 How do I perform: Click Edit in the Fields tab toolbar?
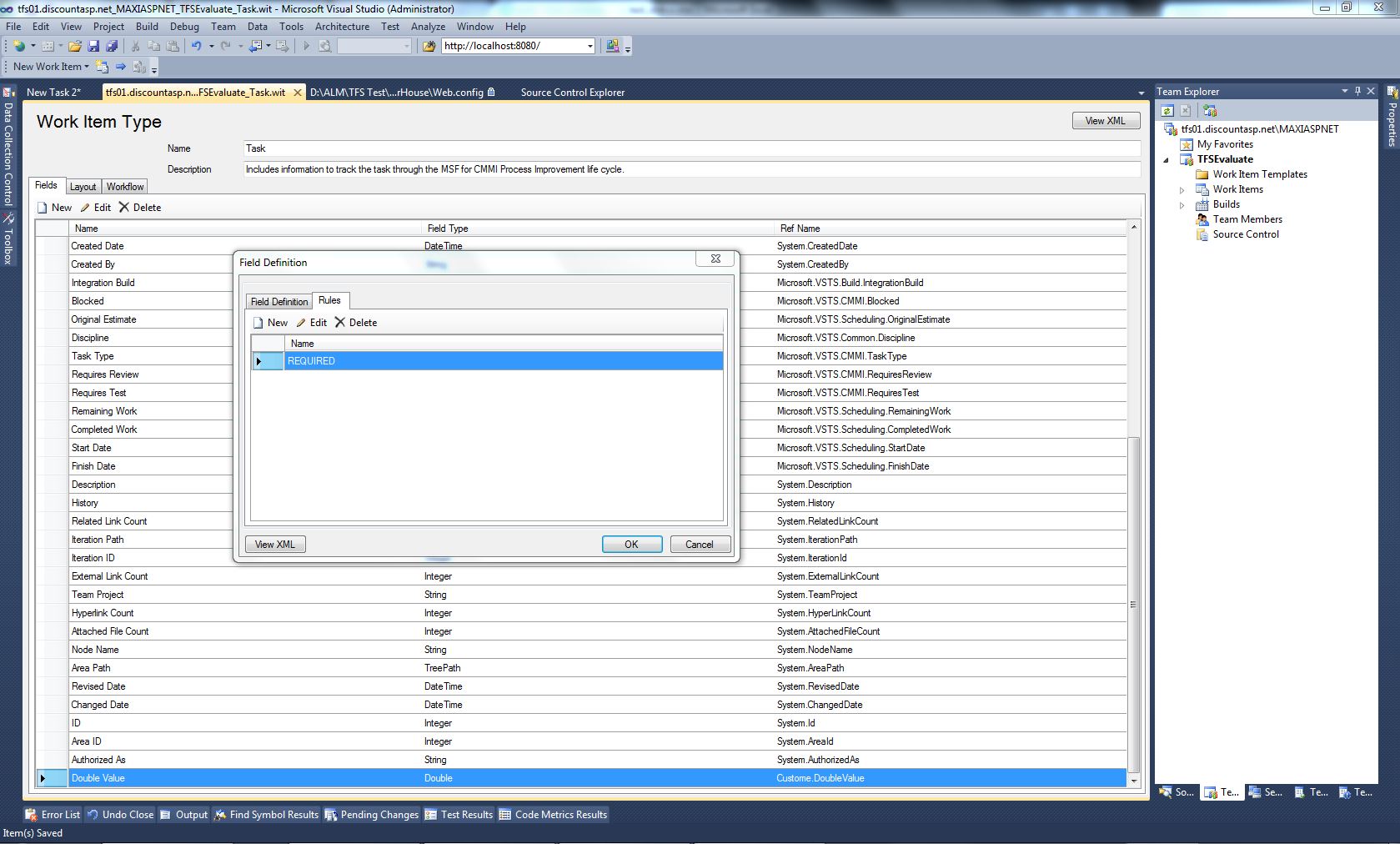tap(95, 208)
